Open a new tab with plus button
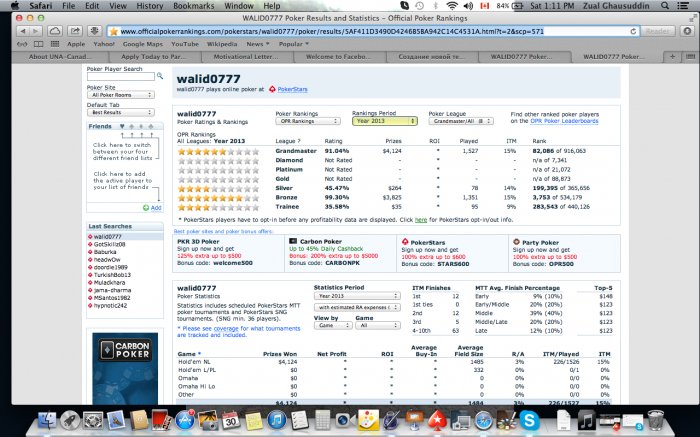700x437 pixels. pos(672,57)
